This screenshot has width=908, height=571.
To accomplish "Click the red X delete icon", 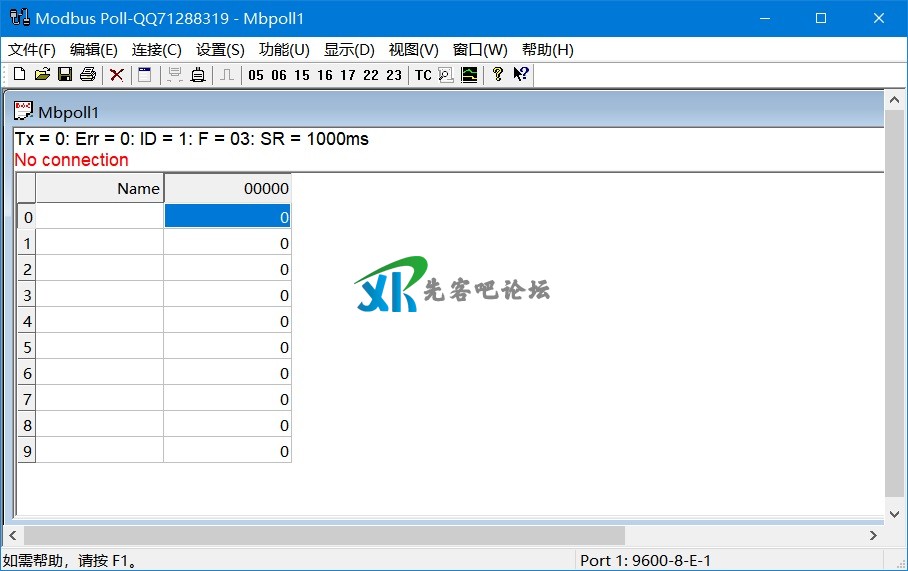I will click(x=117, y=75).
